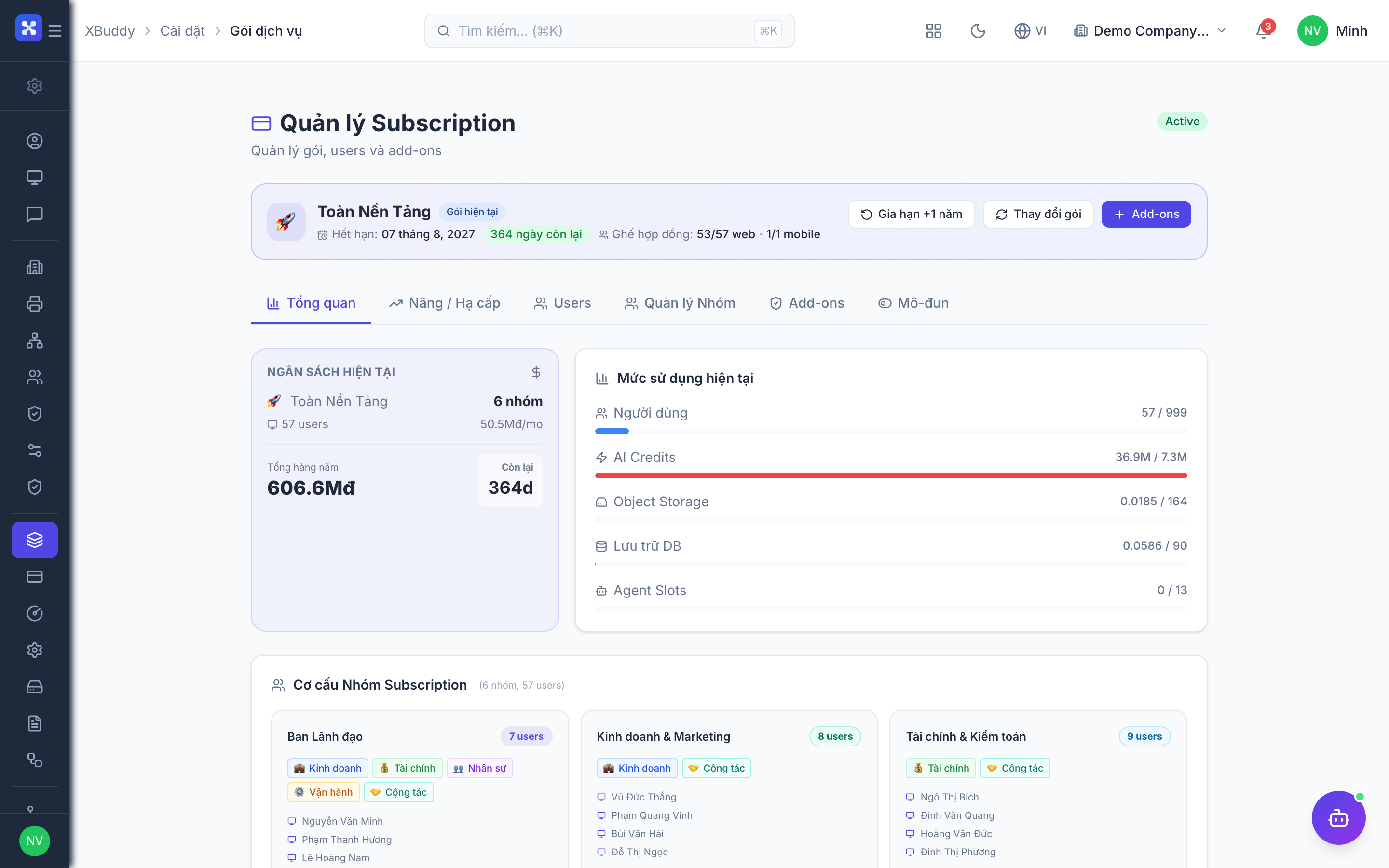The height and width of the screenshot is (868, 1389).
Task: Switch to the Mô-đun tab
Action: tap(913, 303)
